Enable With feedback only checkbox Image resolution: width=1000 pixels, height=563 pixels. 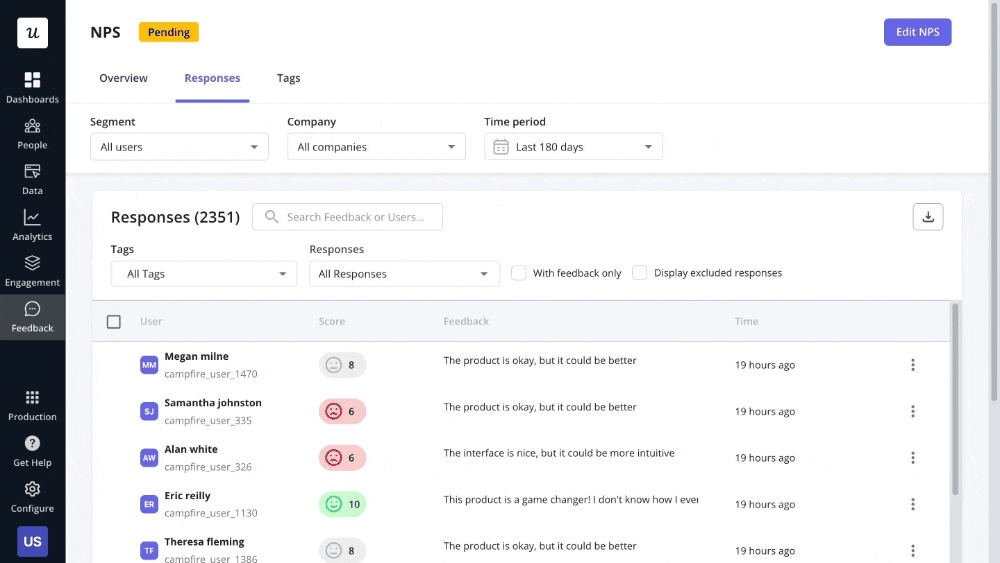(x=519, y=273)
